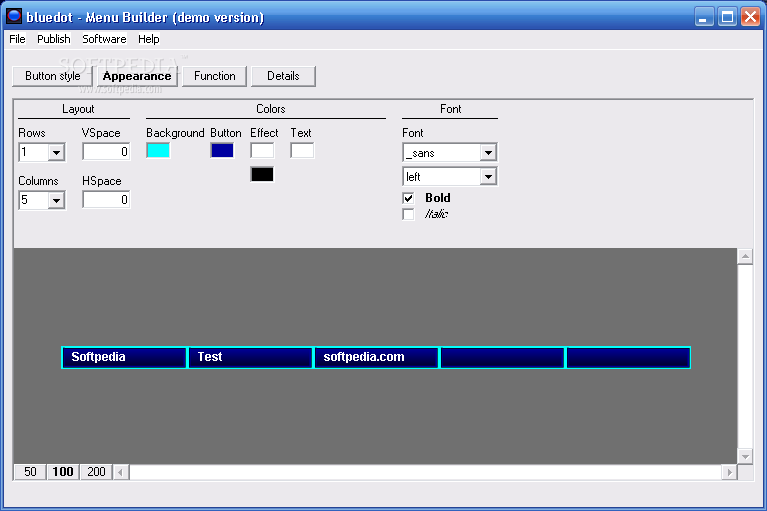Viewport: 767px width, 511px height.
Task: Set zoom to 200
Action: 96,472
